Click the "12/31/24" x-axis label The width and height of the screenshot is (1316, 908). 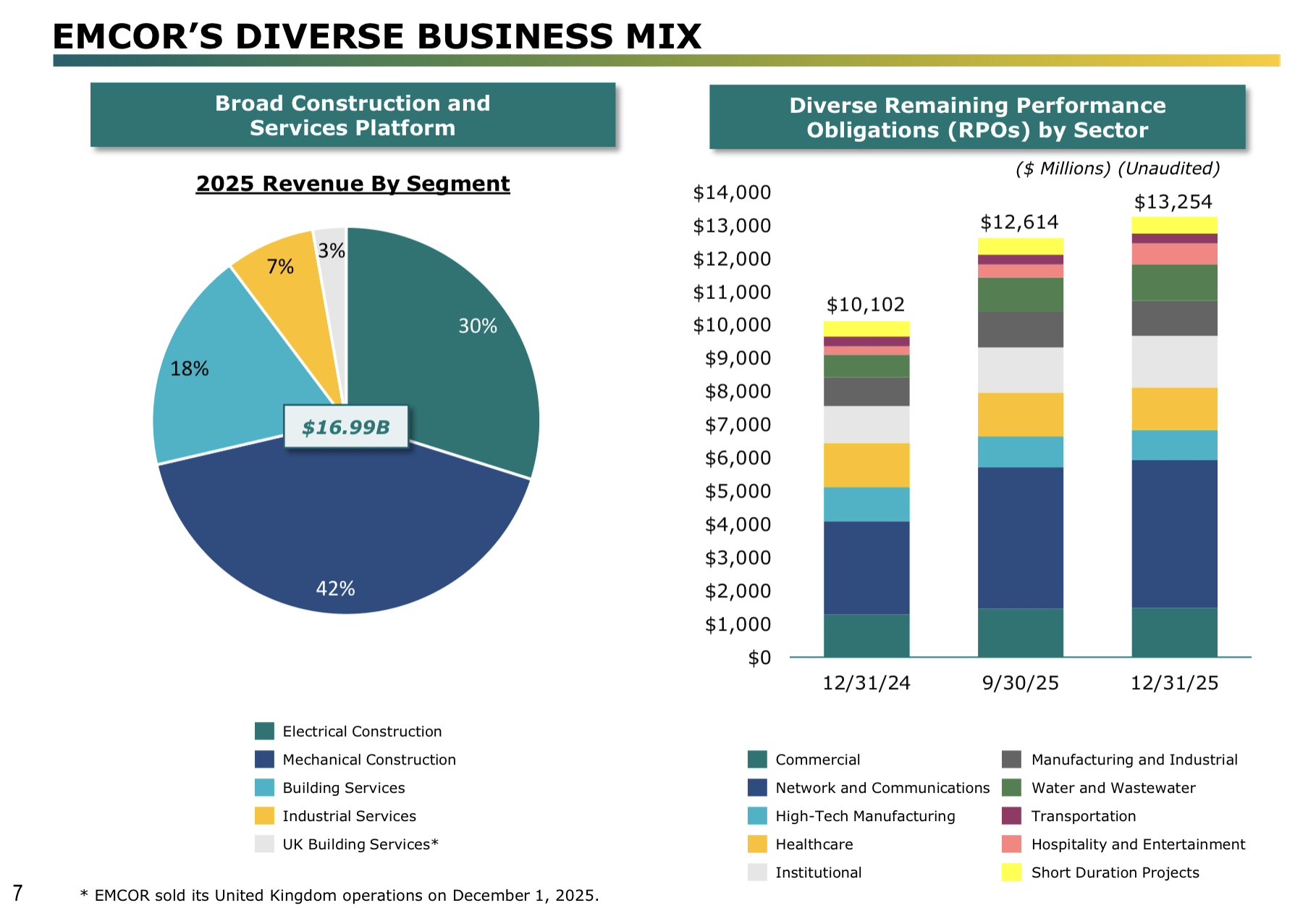[866, 683]
